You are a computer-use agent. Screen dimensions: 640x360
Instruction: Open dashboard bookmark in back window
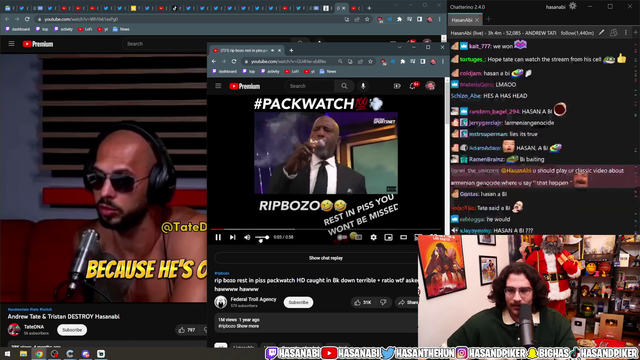coord(17,29)
